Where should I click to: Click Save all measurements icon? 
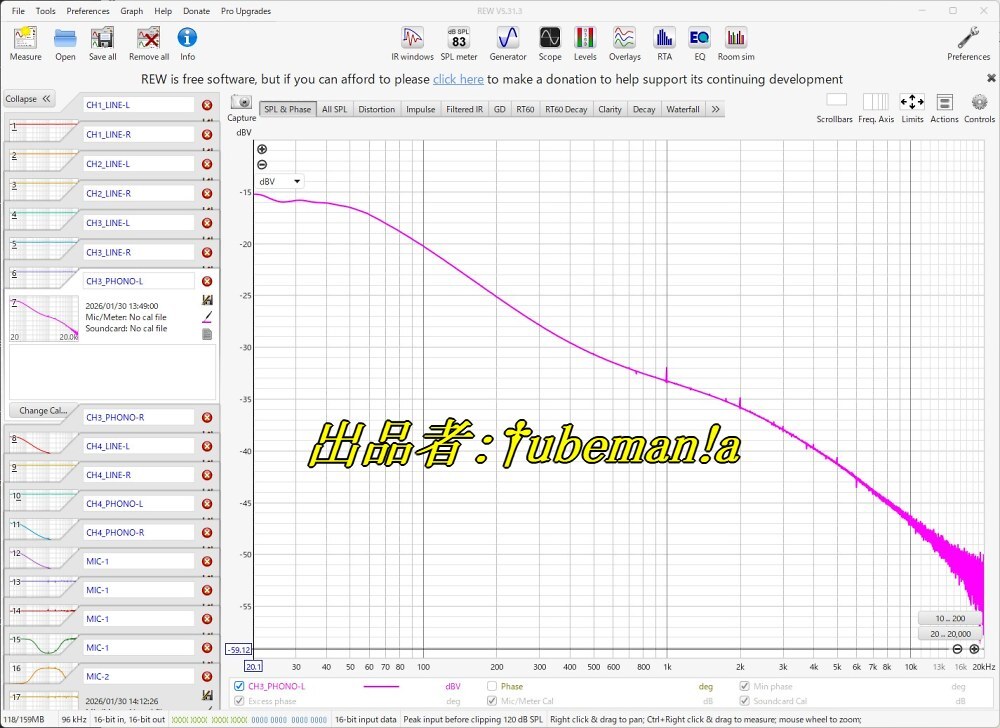(x=102, y=43)
